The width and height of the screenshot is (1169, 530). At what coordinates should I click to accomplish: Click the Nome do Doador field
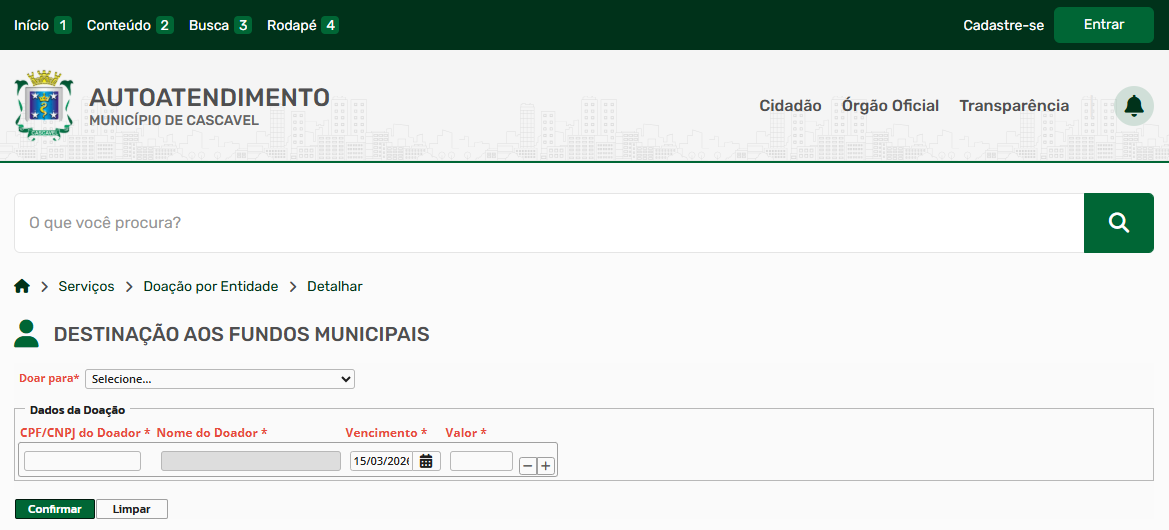(x=251, y=461)
